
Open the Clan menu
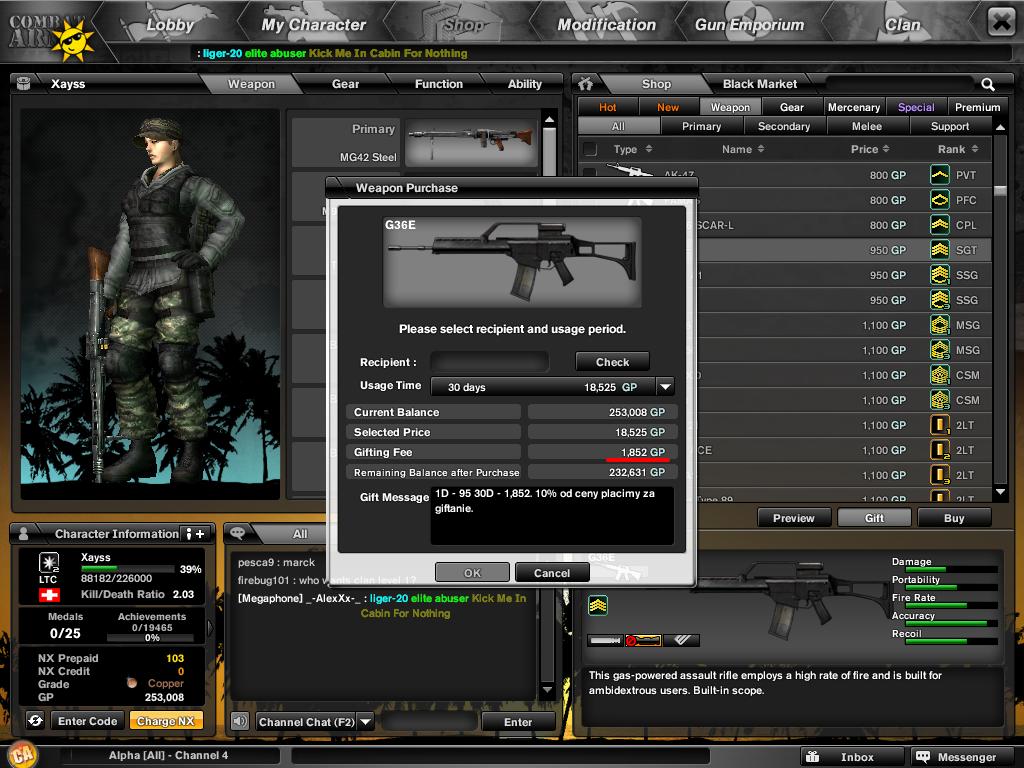[x=903, y=25]
